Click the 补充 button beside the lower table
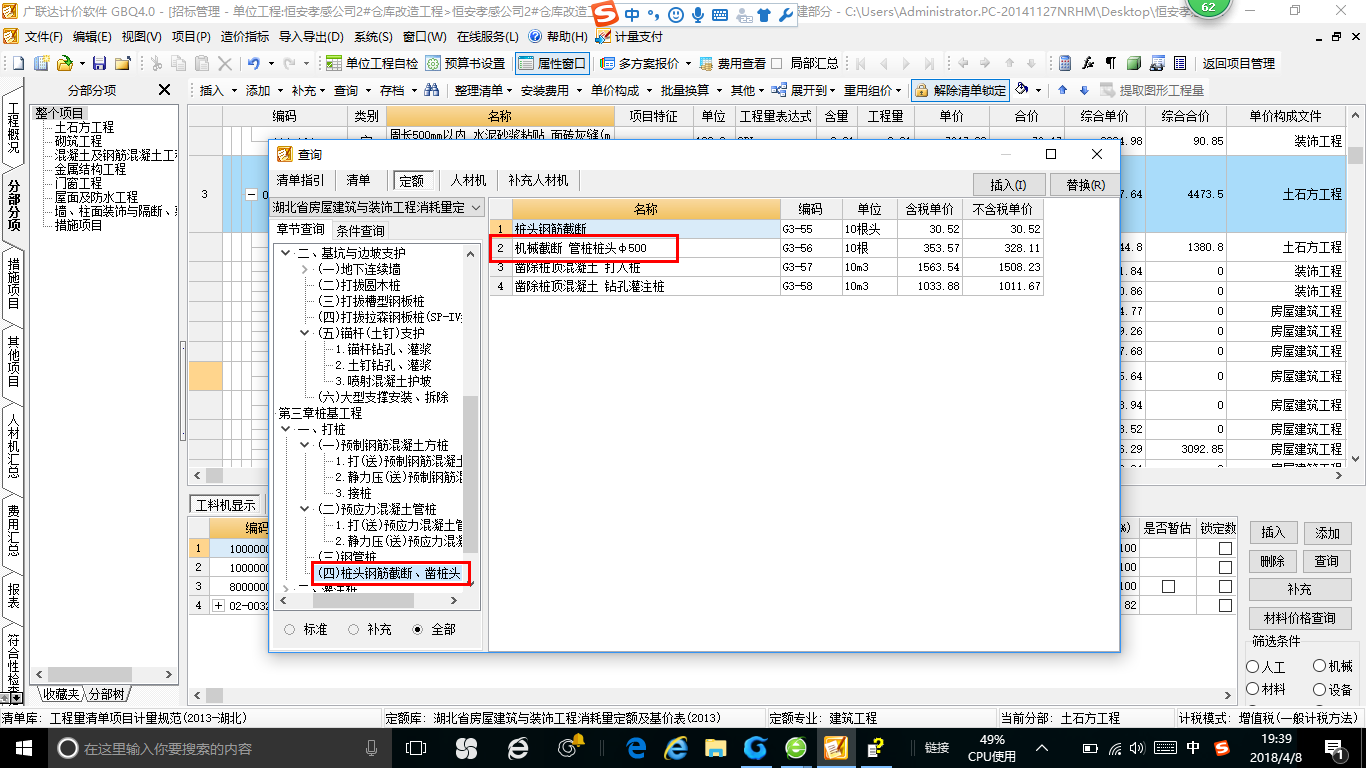 1299,589
